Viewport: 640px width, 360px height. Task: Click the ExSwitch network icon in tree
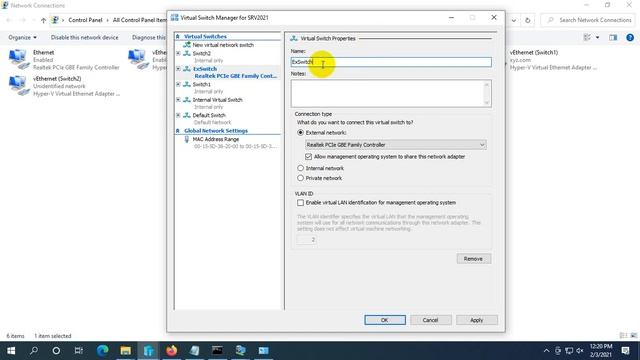(x=187, y=69)
